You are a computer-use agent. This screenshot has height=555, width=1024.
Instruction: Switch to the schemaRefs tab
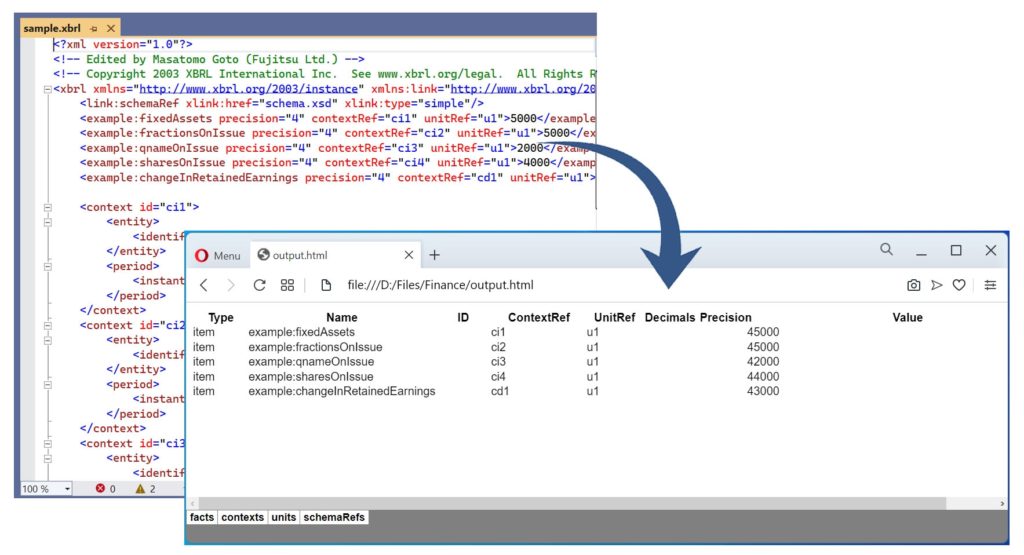[335, 517]
